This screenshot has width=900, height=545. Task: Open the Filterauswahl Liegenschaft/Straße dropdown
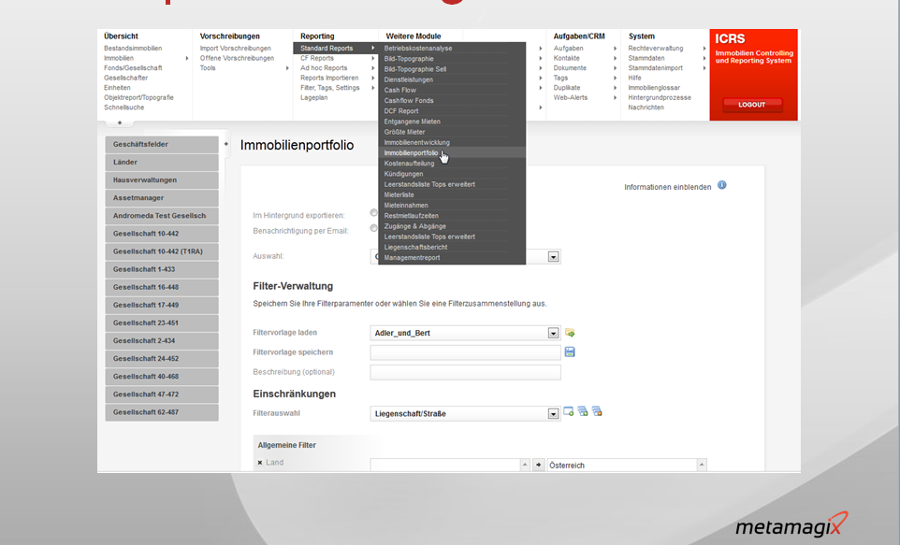(553, 414)
